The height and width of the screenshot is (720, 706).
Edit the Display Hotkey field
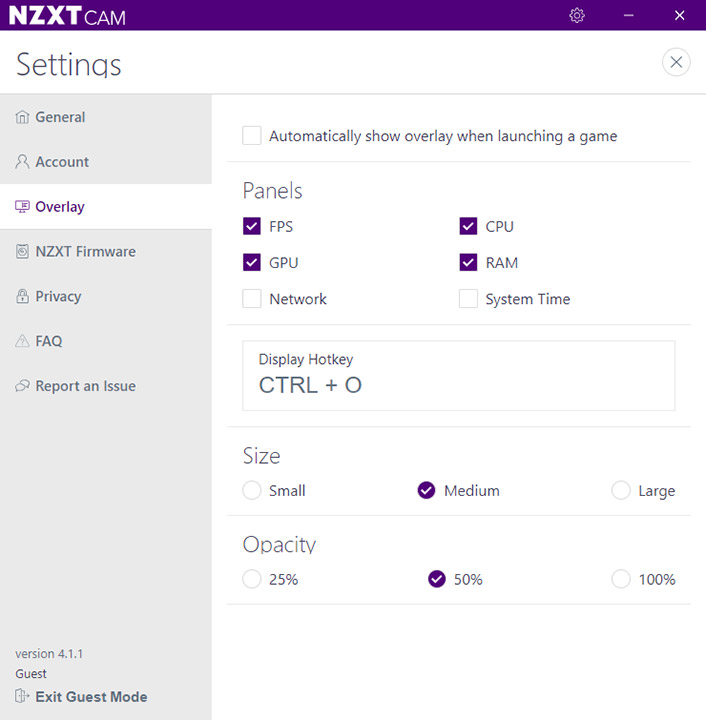point(458,375)
